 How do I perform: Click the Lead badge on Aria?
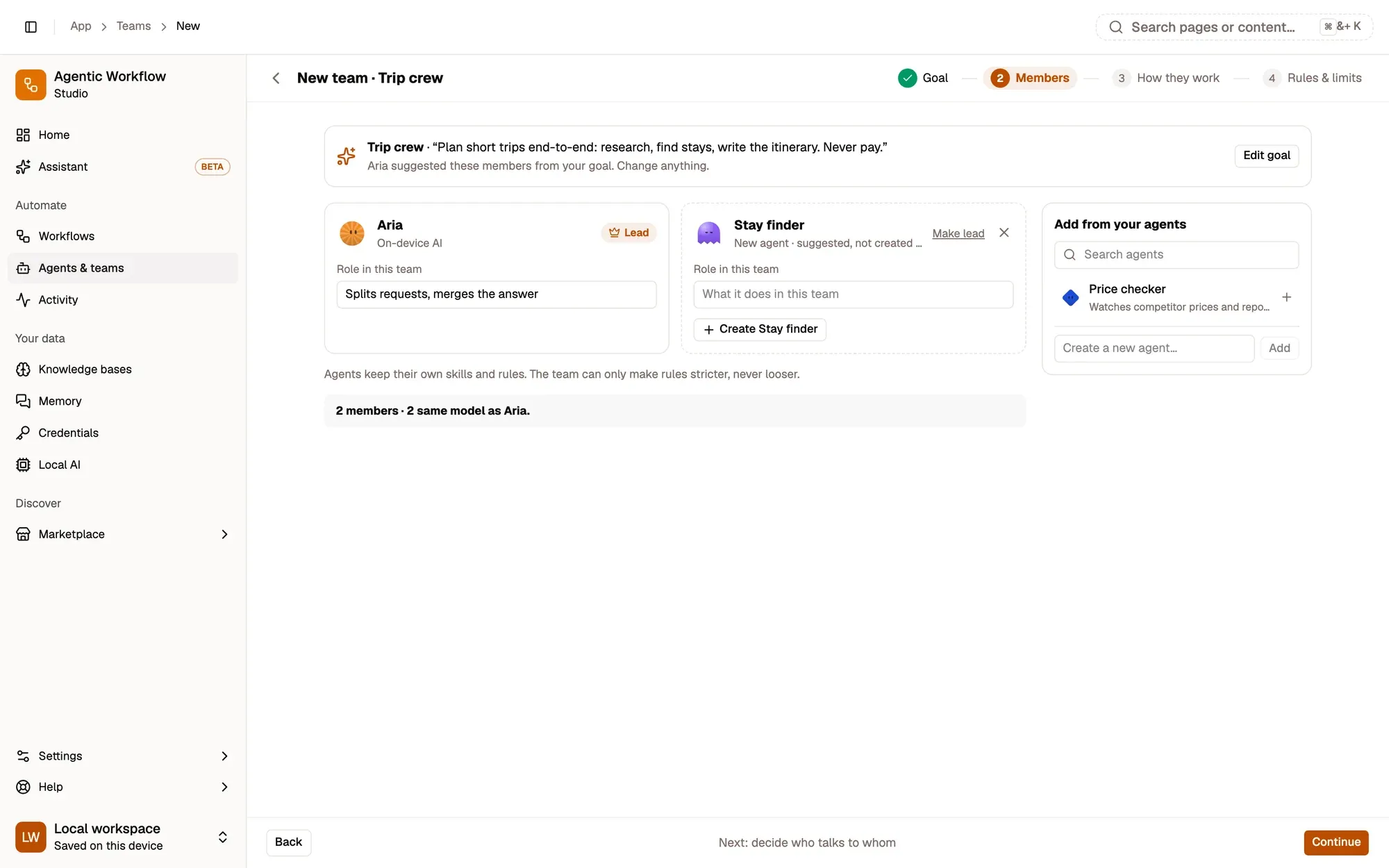pyautogui.click(x=629, y=233)
